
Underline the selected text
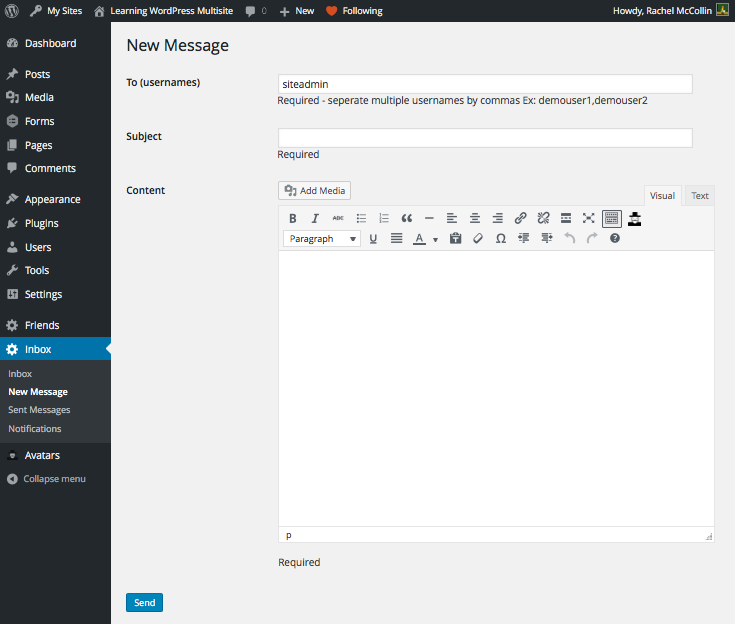point(373,239)
